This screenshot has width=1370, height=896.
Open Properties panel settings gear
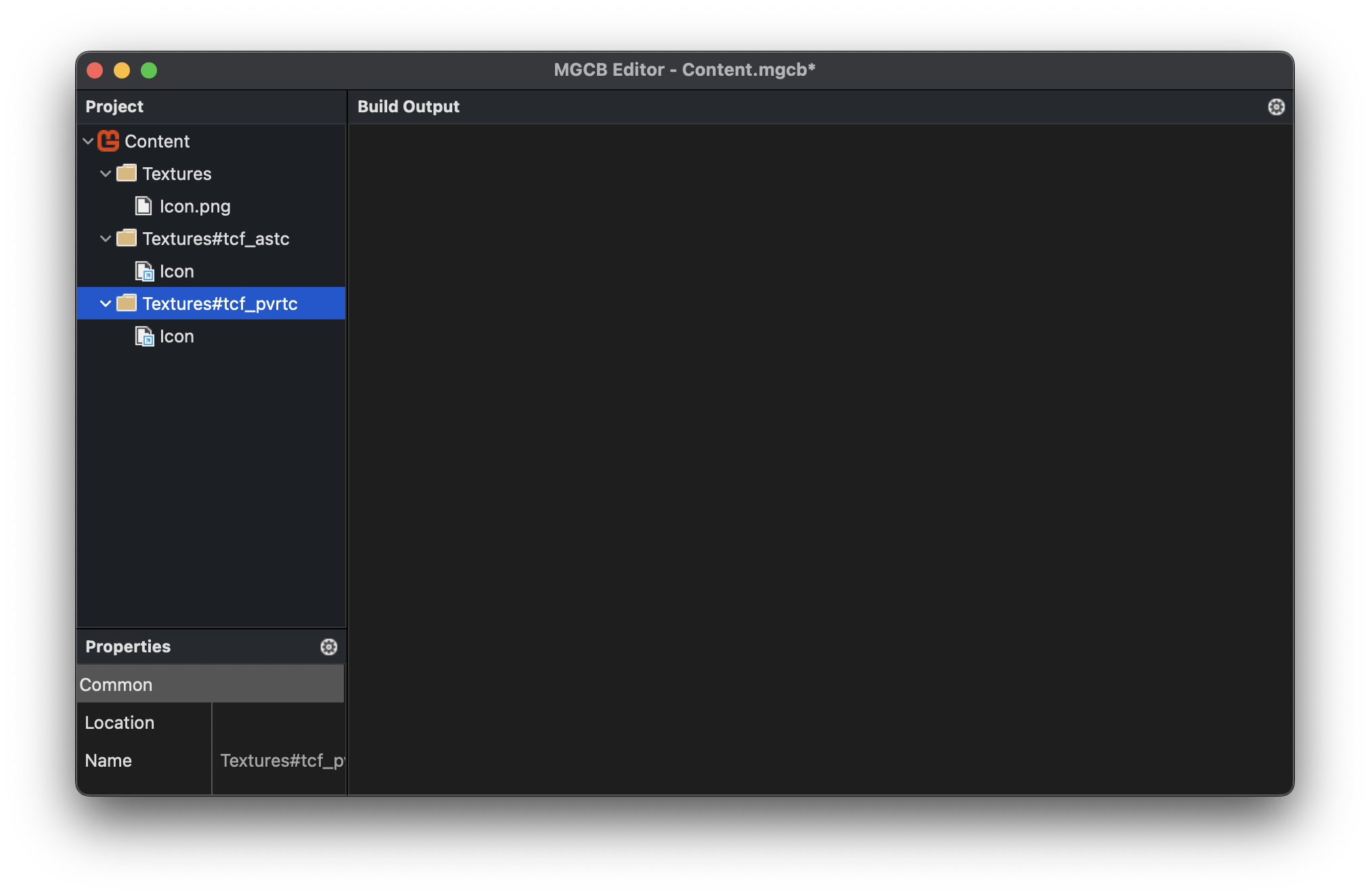pyautogui.click(x=328, y=646)
